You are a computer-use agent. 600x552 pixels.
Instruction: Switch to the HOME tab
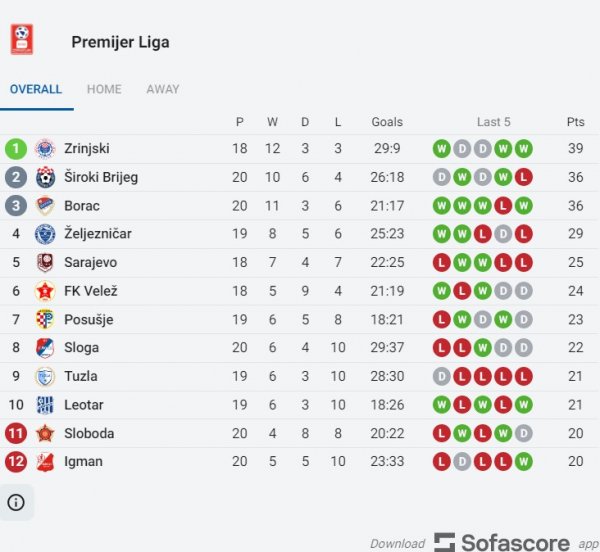point(104,89)
